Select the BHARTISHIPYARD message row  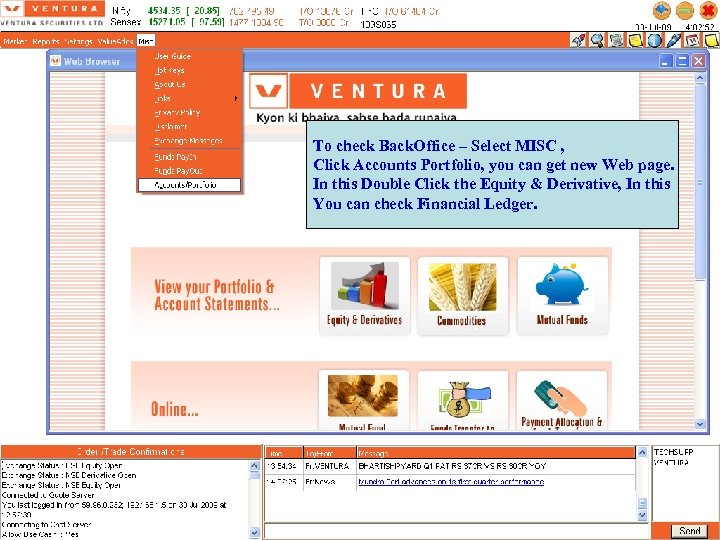pyautogui.click(x=450, y=466)
